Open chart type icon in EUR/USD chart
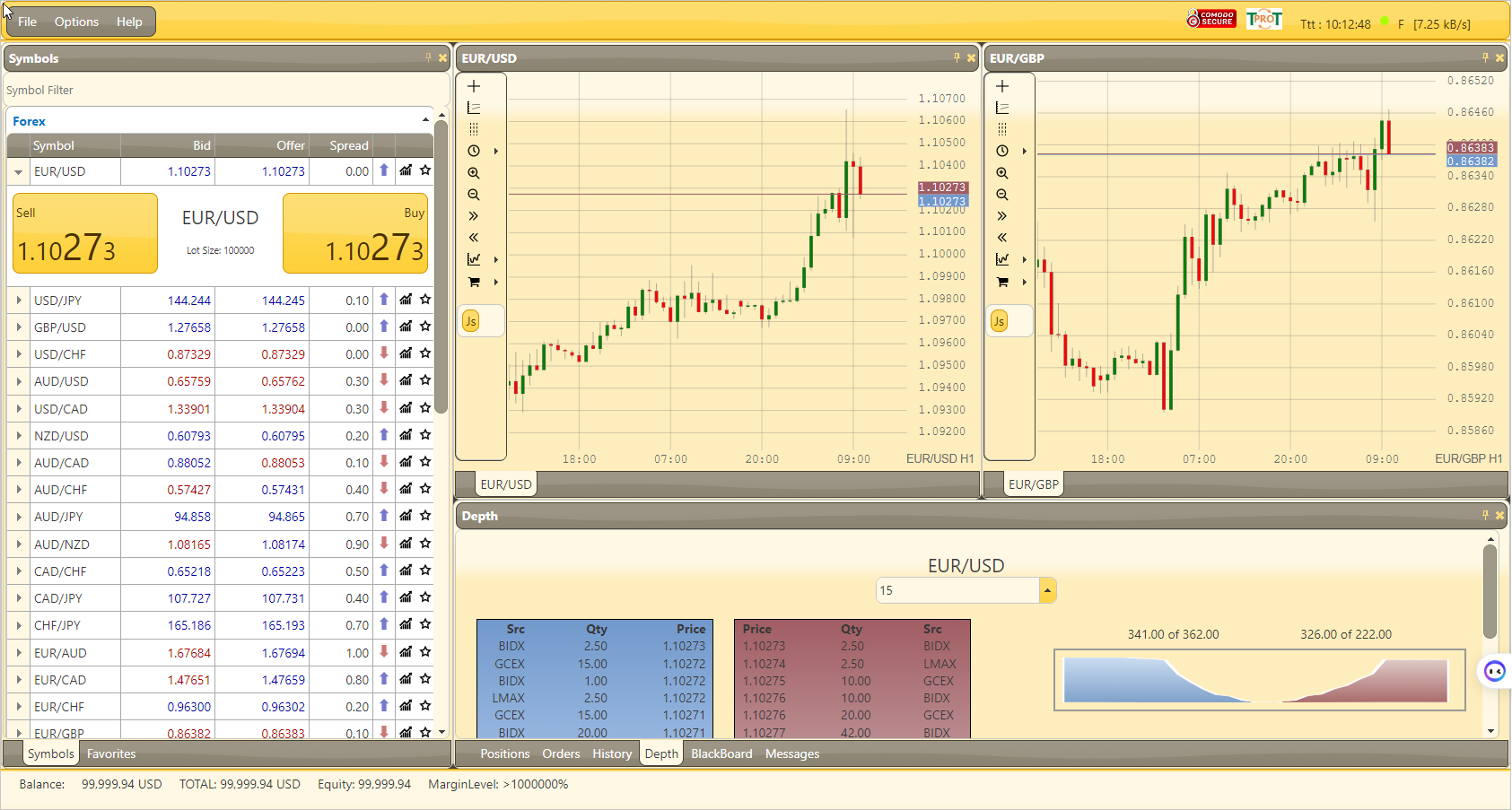 tap(474, 259)
